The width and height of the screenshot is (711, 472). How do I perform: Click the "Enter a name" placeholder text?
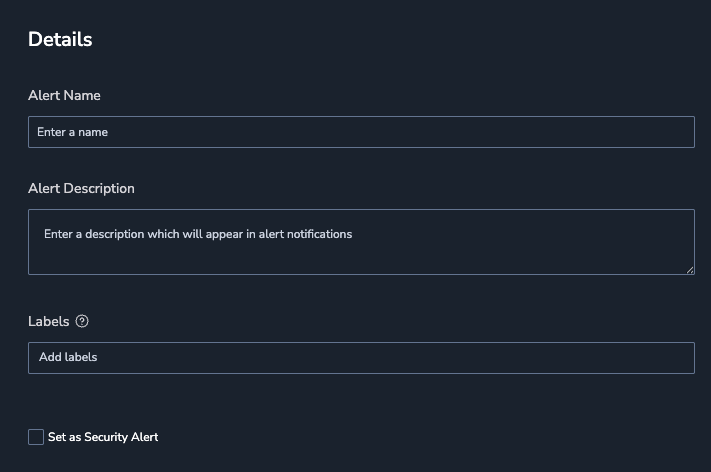tap(73, 132)
